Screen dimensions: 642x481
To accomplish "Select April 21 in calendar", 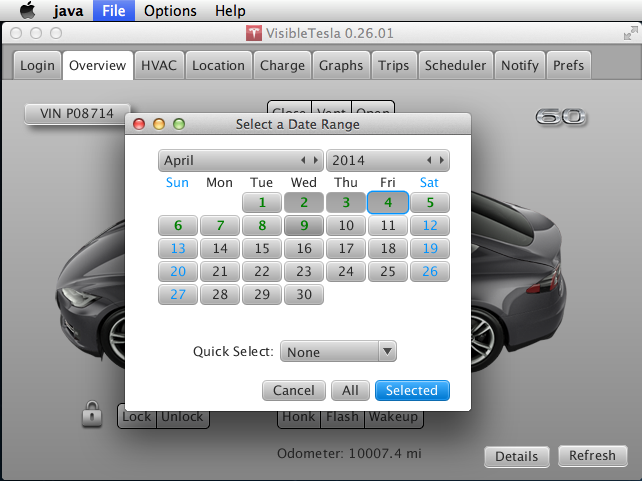I will click(220, 271).
